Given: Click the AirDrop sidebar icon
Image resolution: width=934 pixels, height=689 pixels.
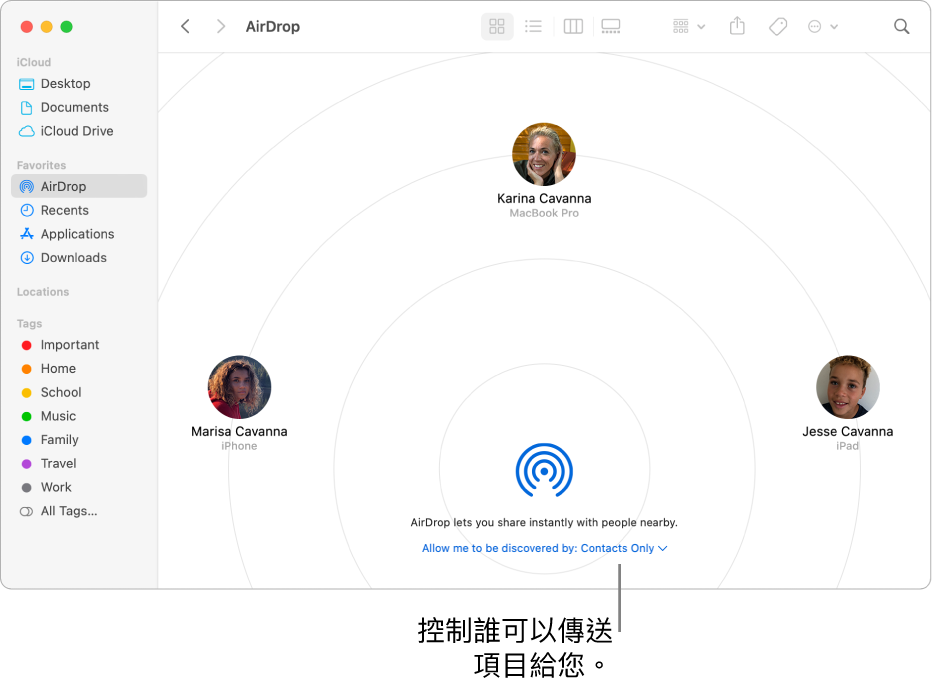Looking at the screenshot, I should pos(26,186).
